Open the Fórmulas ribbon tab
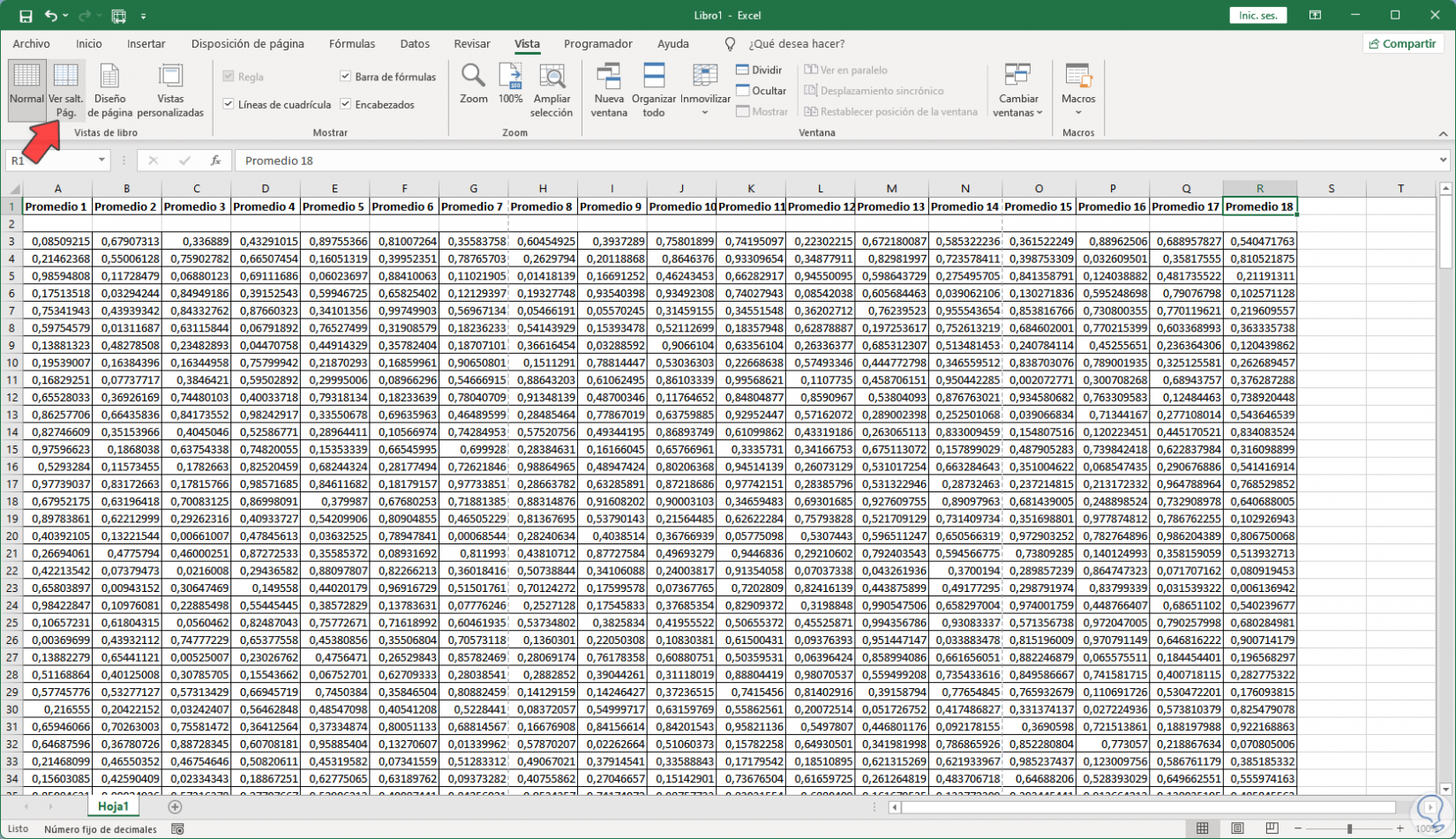The width and height of the screenshot is (1456, 839). [351, 43]
